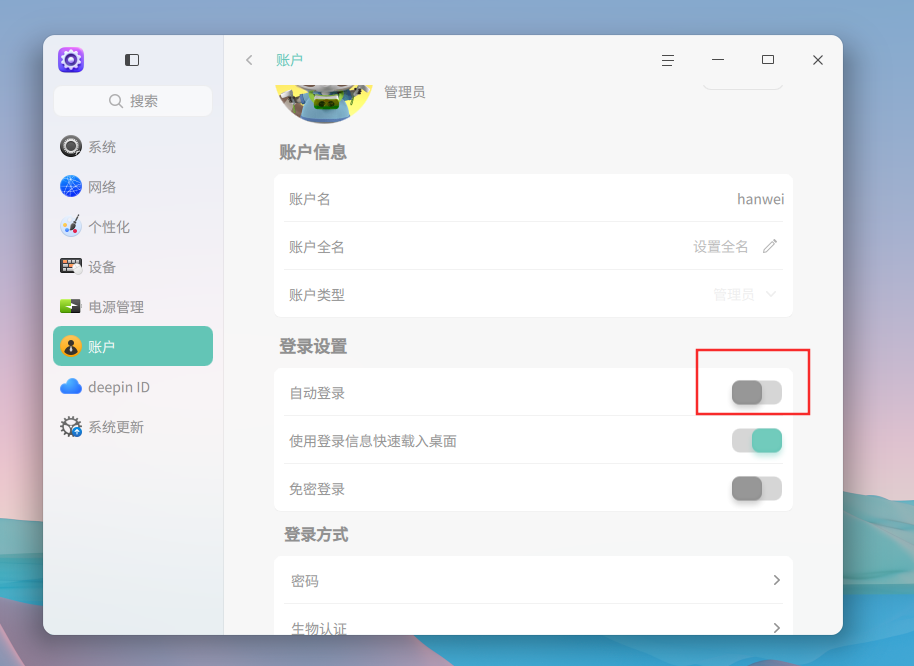The image size is (914, 666).
Task: Click the Control Center gear app icon
Action: 71,60
